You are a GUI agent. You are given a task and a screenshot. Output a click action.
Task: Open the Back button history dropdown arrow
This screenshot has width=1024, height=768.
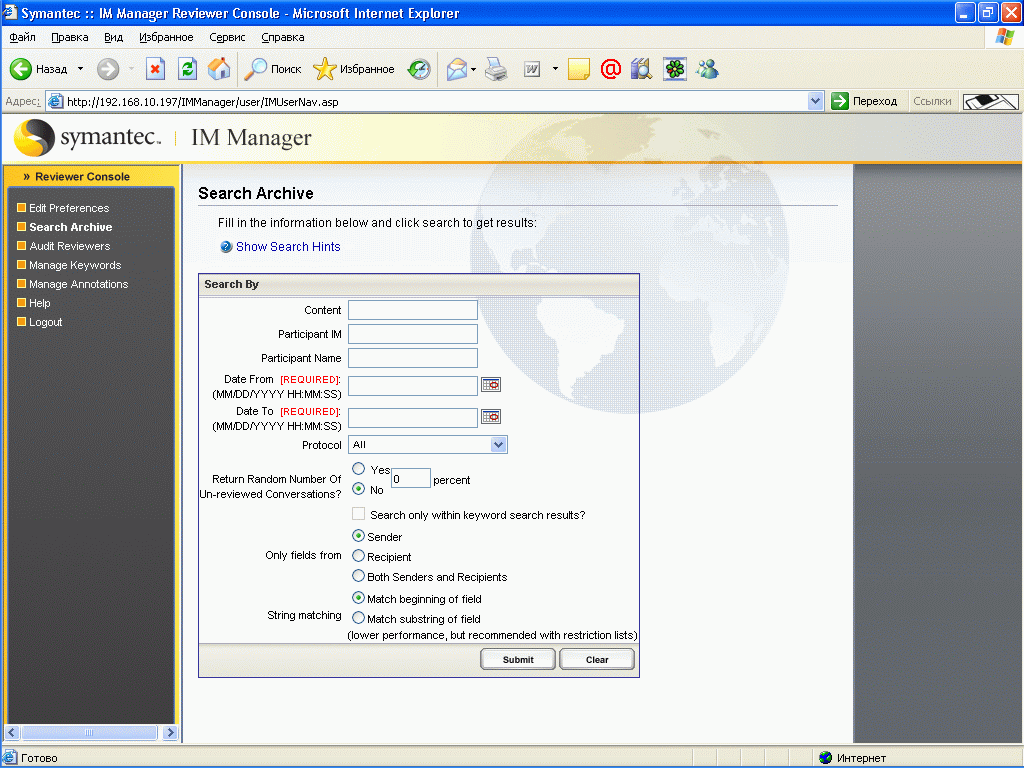(x=80, y=69)
